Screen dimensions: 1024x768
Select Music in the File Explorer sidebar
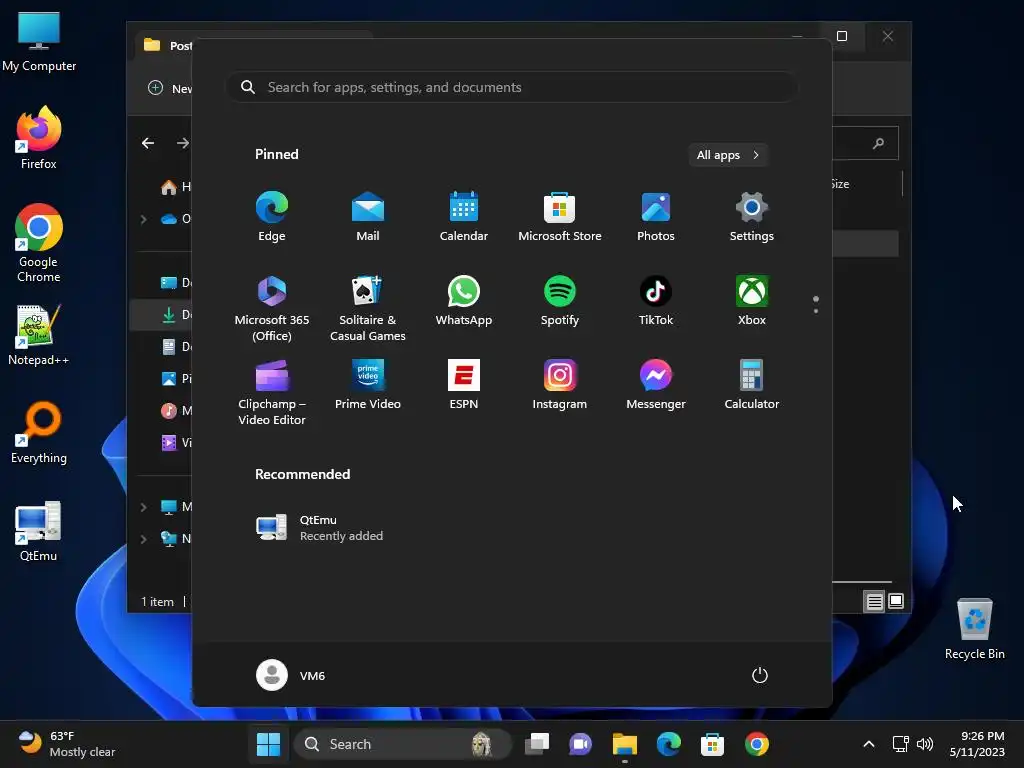pos(175,411)
